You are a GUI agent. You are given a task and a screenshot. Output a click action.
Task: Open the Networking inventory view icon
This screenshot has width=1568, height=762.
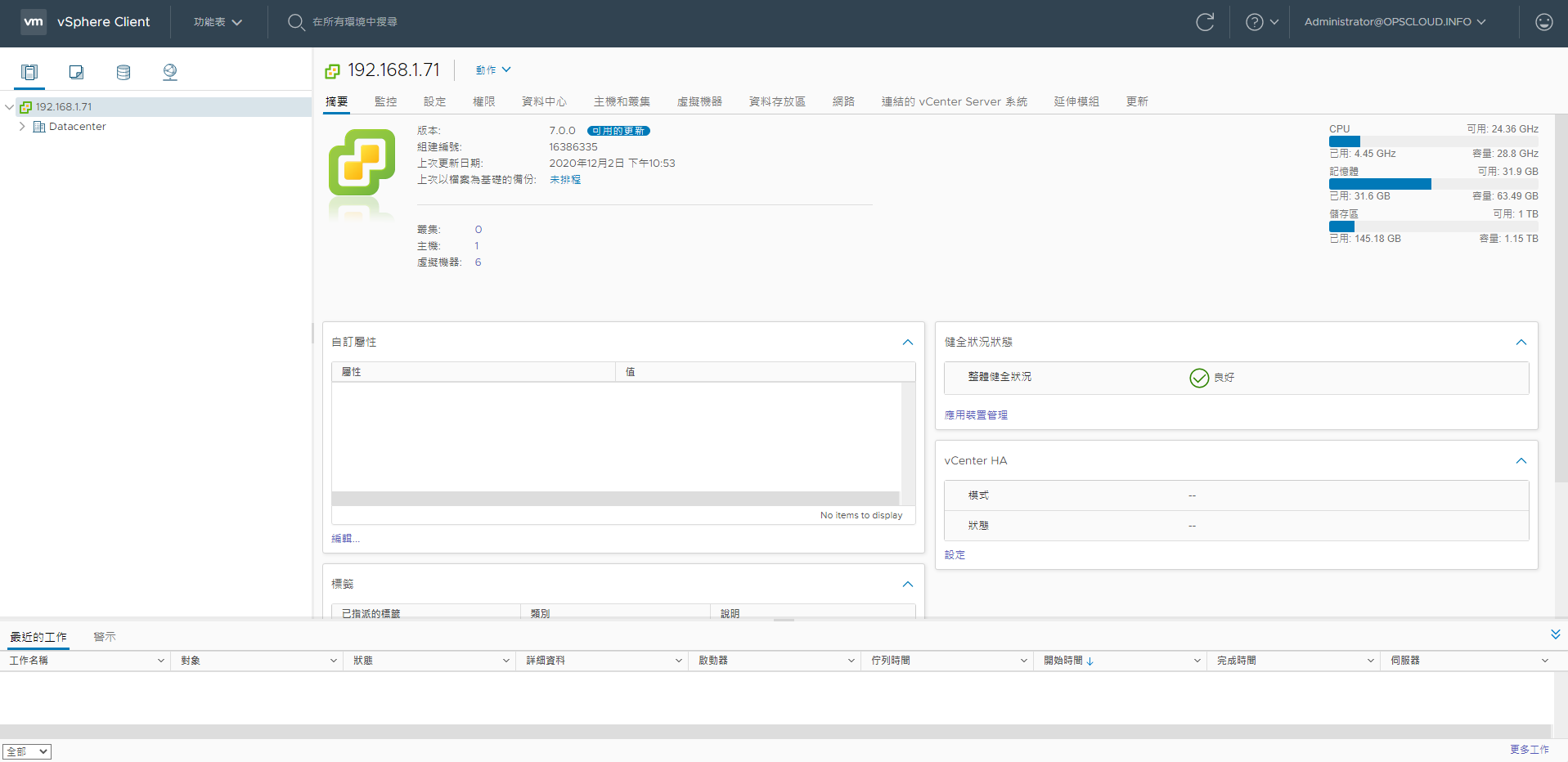click(x=170, y=72)
